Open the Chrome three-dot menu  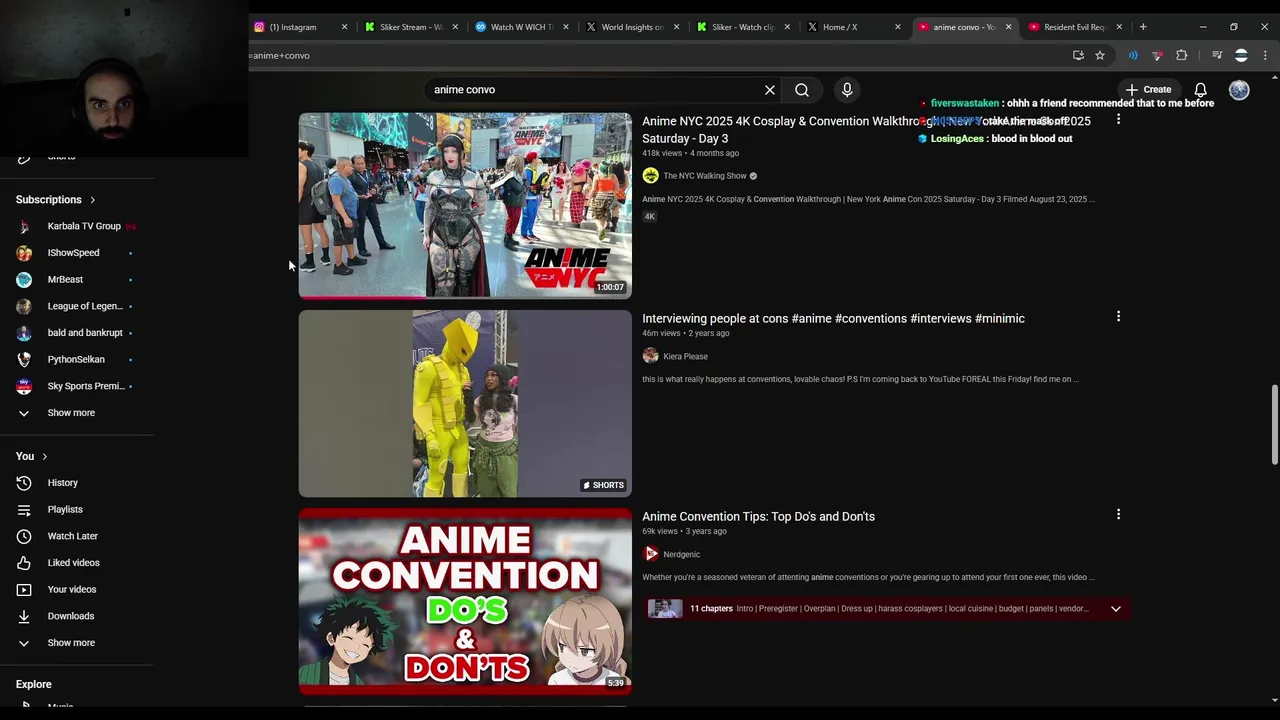click(x=1266, y=55)
